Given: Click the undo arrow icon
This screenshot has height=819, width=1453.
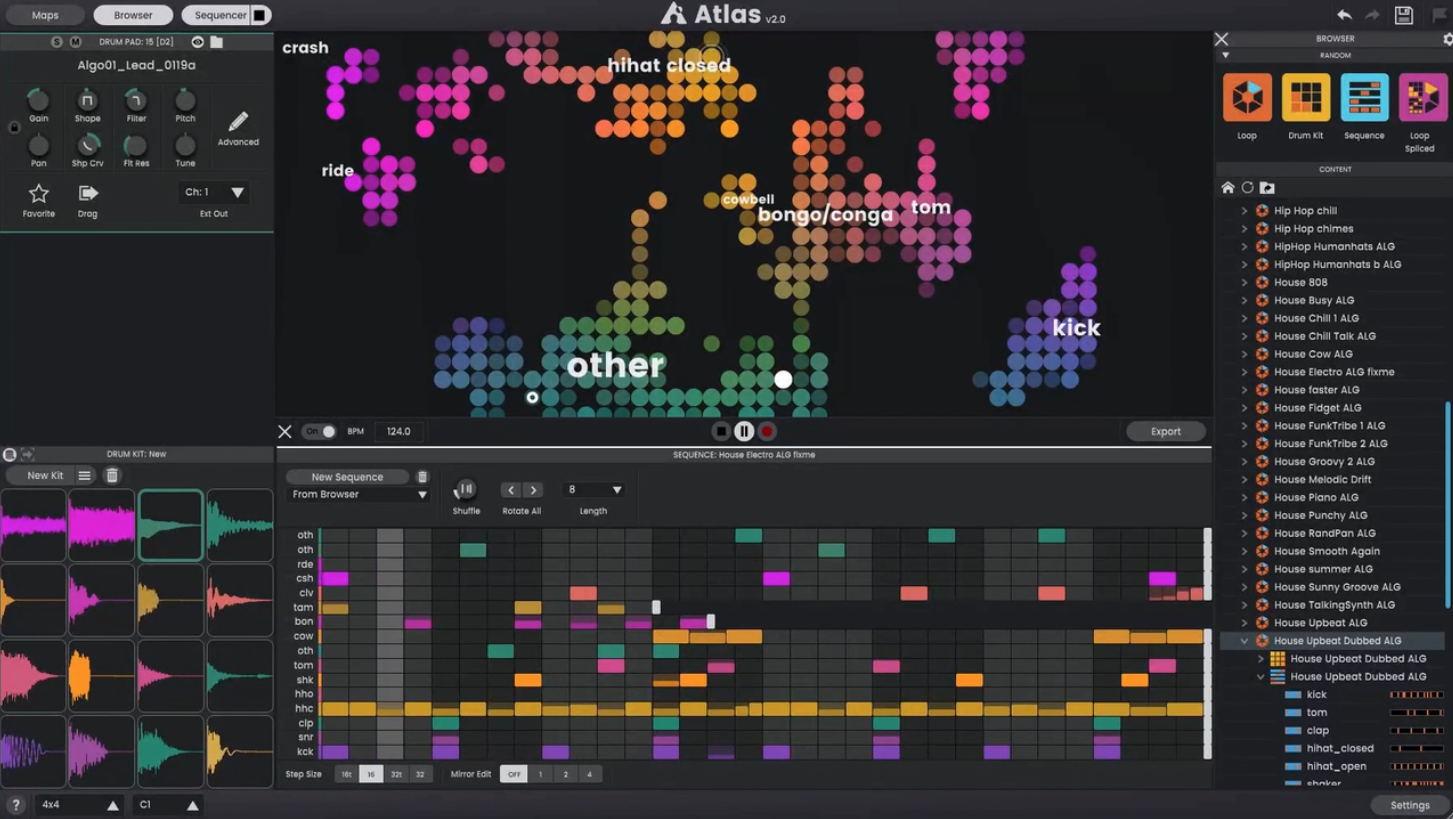Looking at the screenshot, I should [x=1344, y=14].
